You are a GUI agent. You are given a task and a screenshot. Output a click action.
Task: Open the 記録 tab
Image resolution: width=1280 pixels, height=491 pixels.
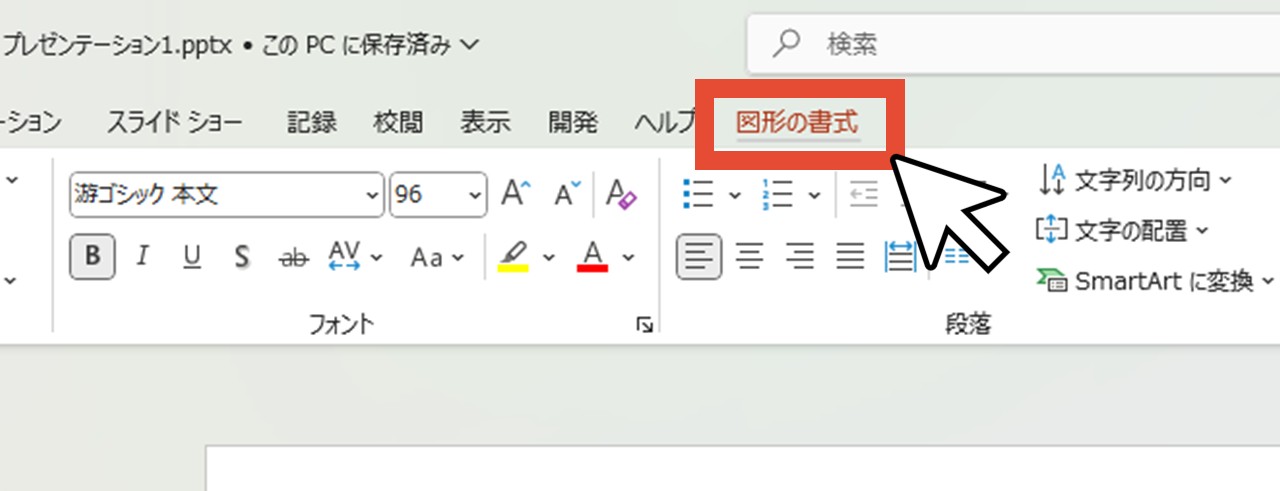point(312,123)
